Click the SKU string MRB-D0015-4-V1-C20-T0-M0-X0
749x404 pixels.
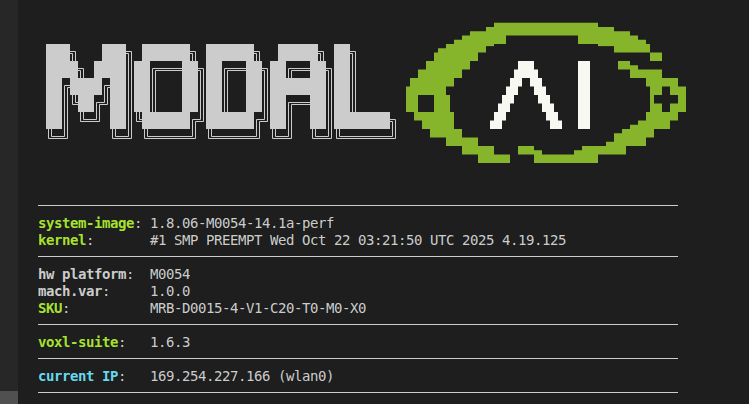[258, 308]
